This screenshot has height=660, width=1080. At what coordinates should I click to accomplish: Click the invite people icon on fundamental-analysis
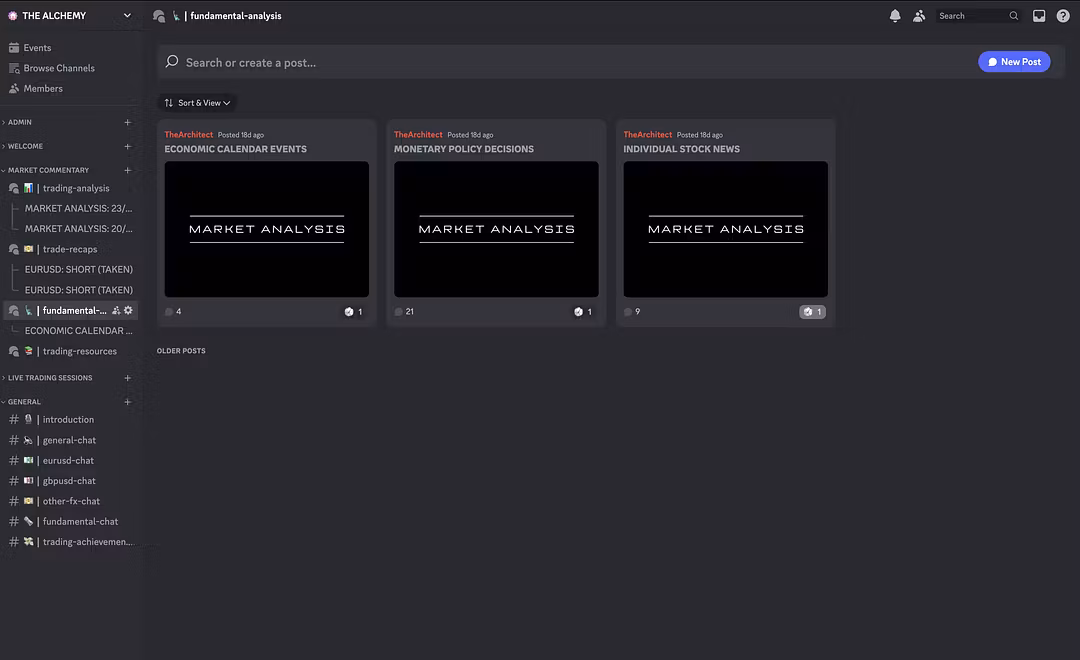click(x=116, y=311)
